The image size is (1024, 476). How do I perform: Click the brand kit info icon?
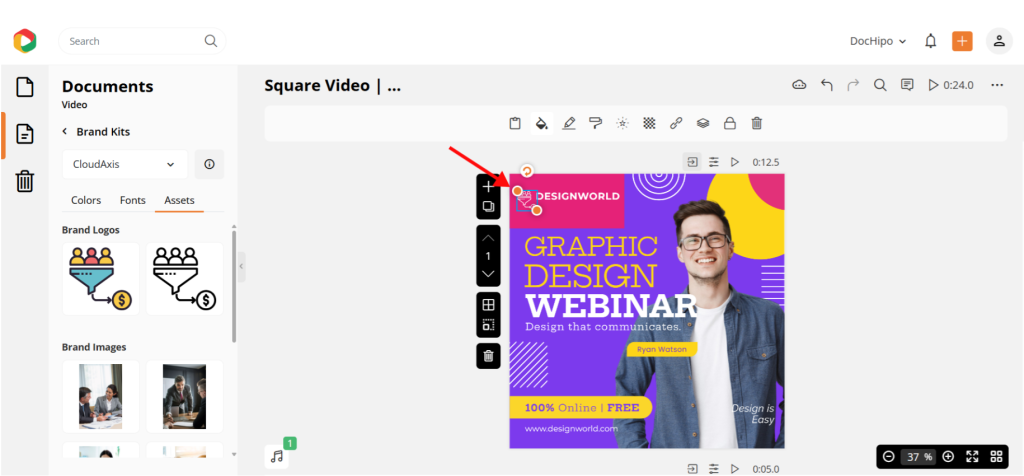210,165
